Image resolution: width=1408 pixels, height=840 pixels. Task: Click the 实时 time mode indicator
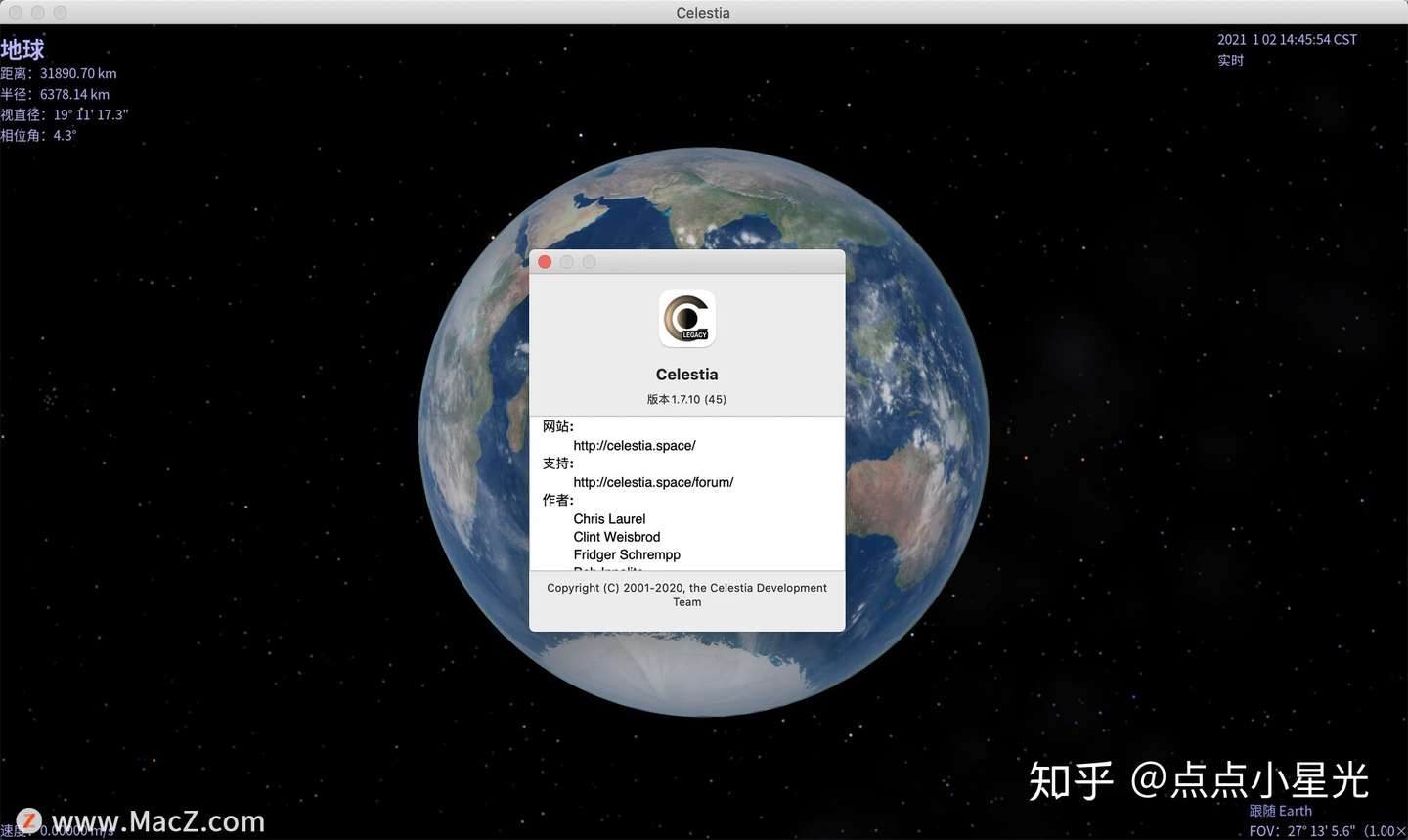click(1230, 60)
